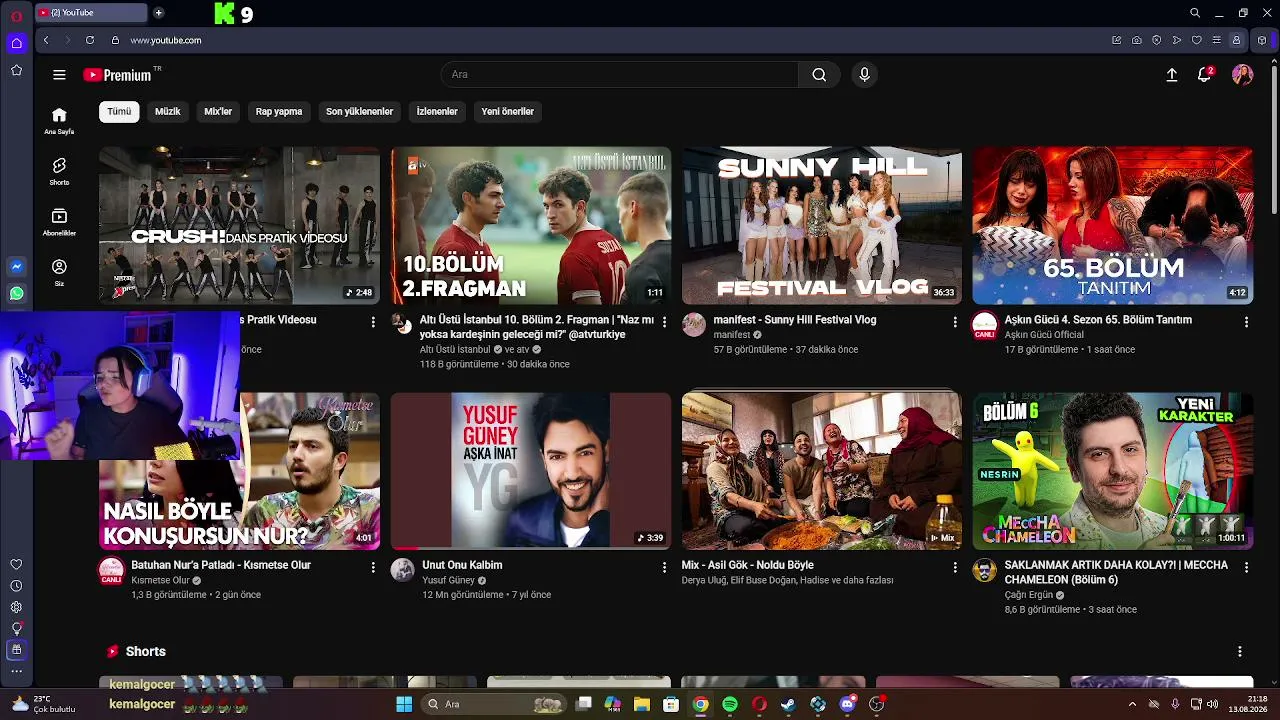1280x720 pixels.
Task: Open options menu for Asil Gök mix
Action: tap(955, 567)
